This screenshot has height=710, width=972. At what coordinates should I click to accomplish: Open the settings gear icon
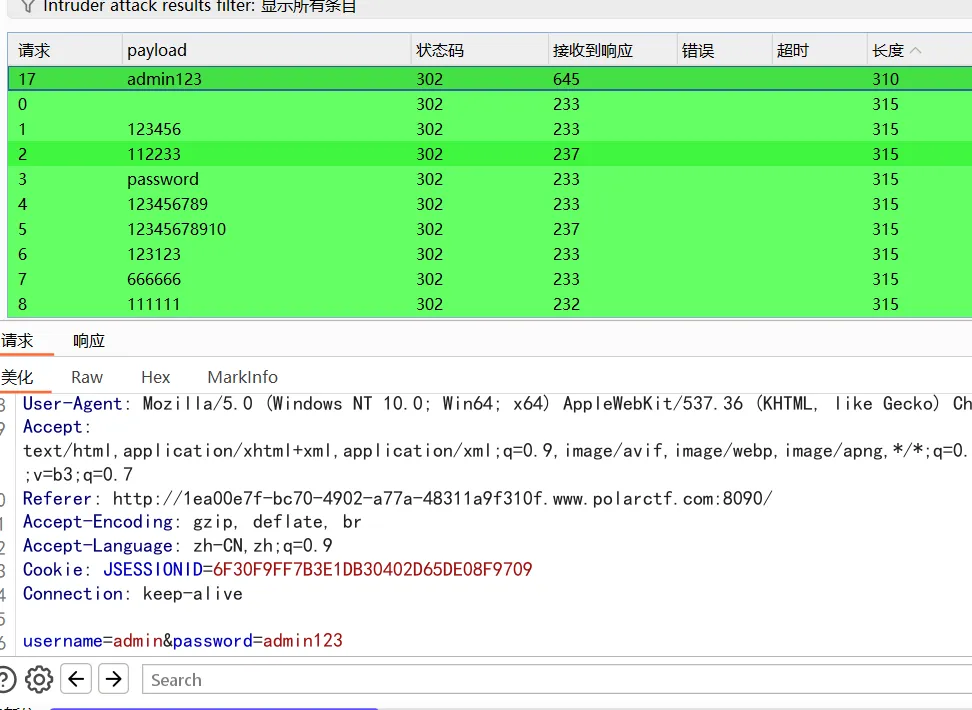pos(39,679)
